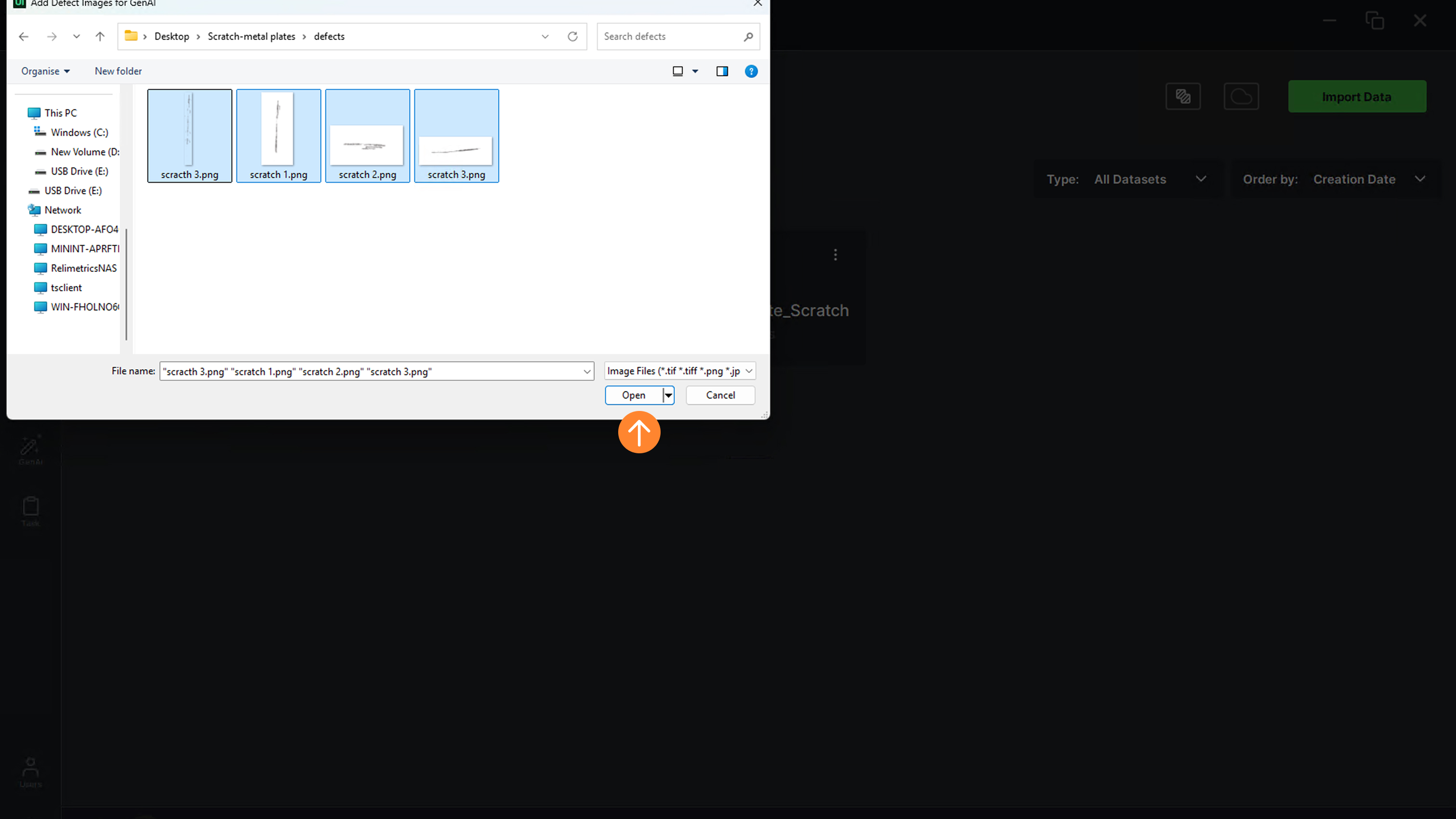Click the Back navigation arrow
Viewport: 1456px width, 819px height.
pos(24,37)
